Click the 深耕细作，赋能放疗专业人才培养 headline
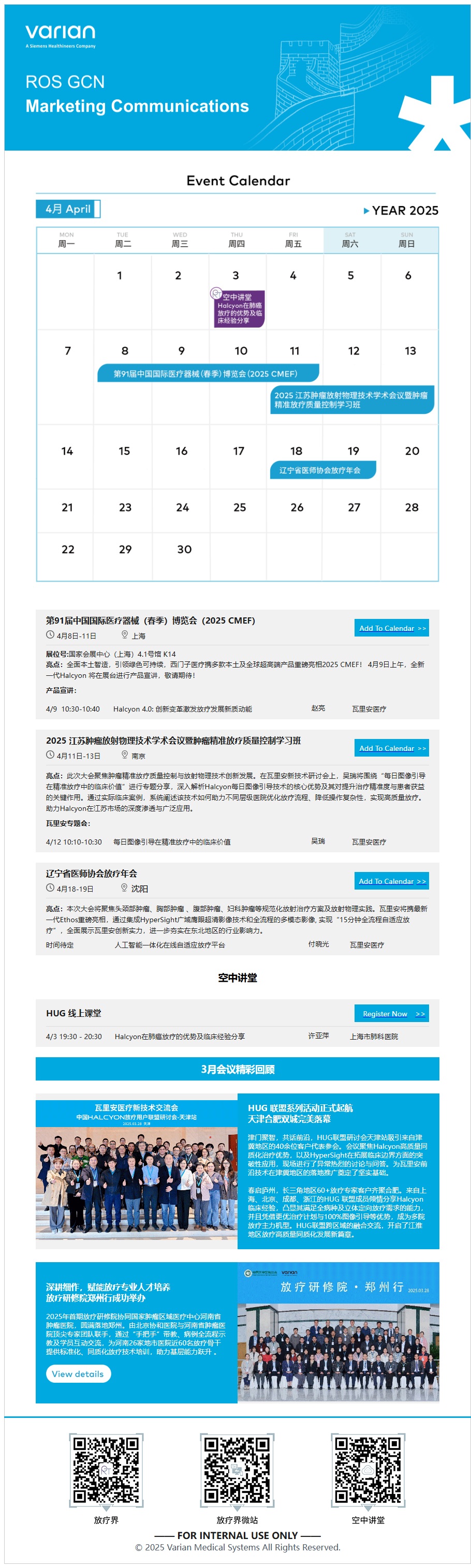This screenshot has height=1568, width=471. [x=108, y=1287]
